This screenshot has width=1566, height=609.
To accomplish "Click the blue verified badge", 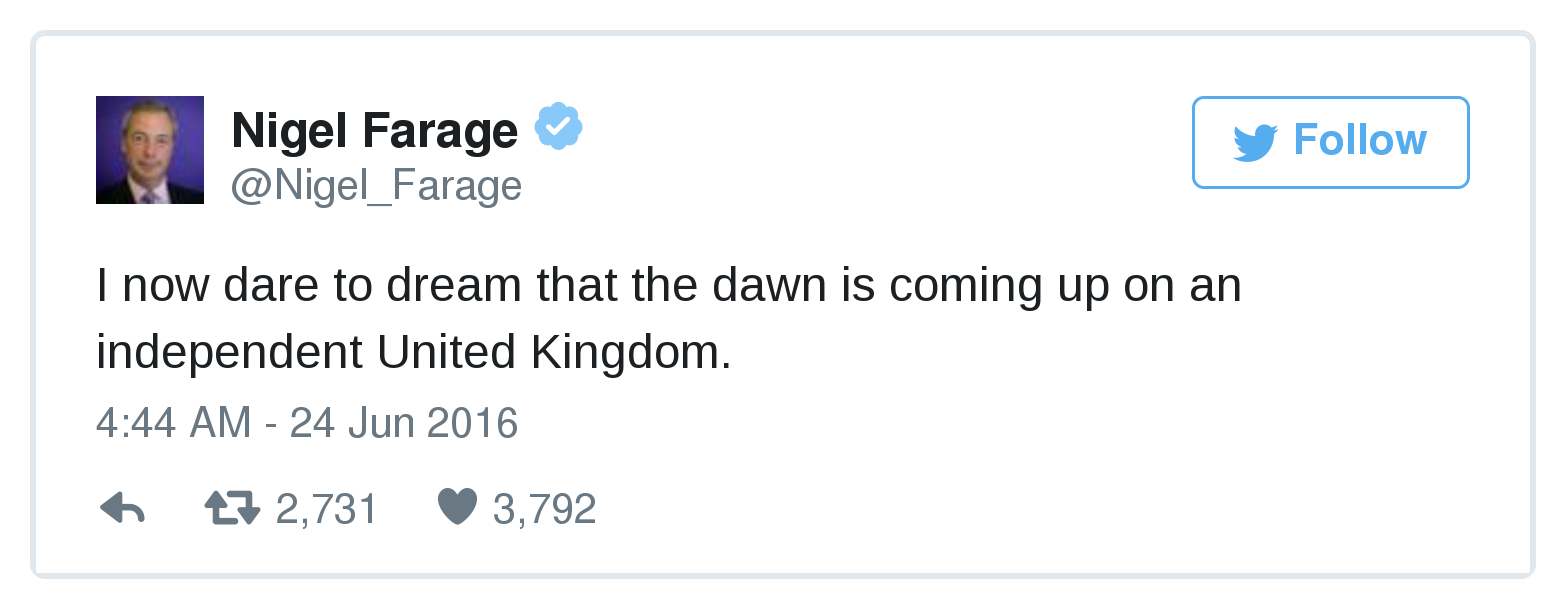I will click(x=558, y=127).
